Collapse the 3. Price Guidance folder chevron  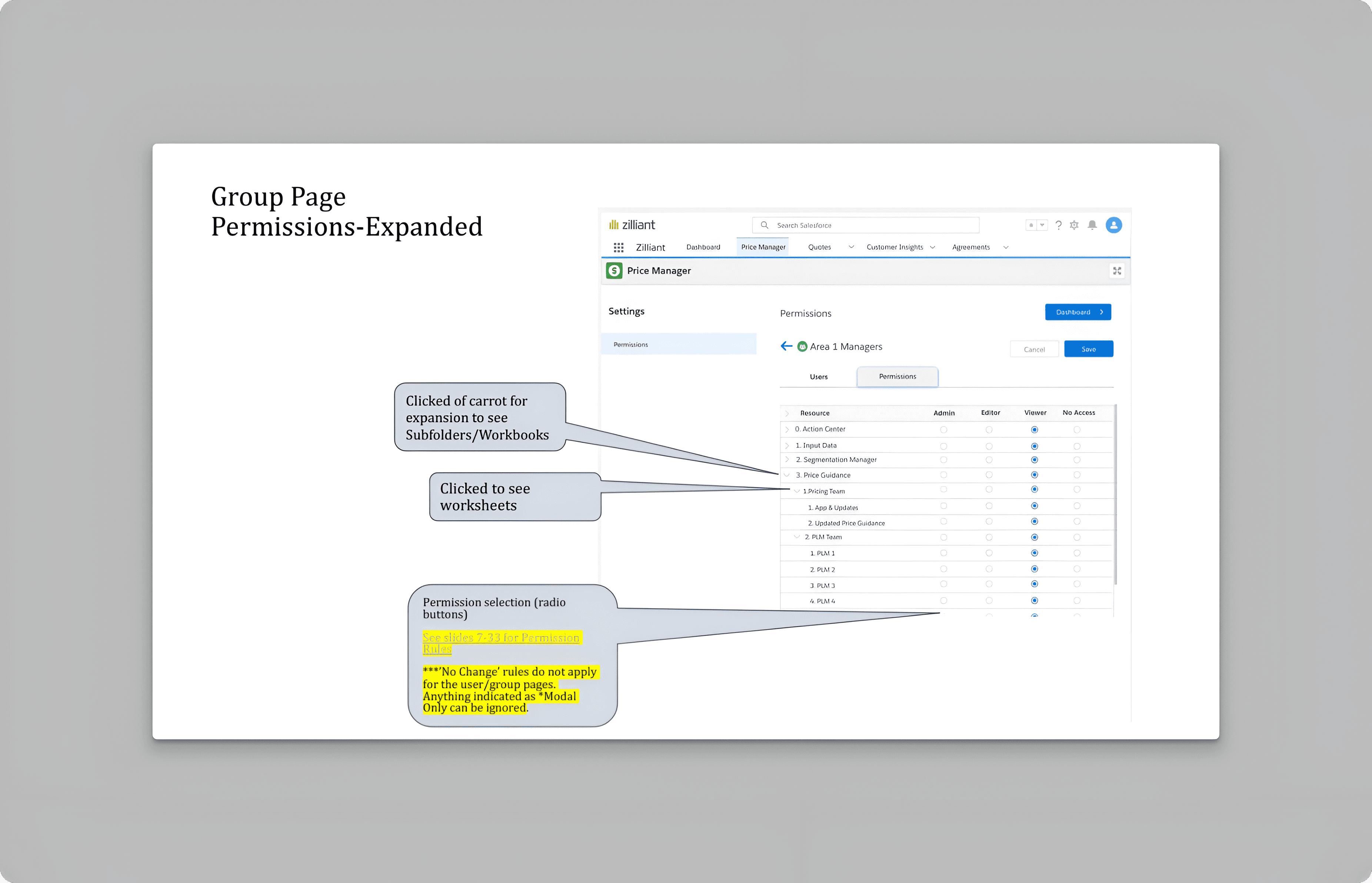[x=787, y=475]
